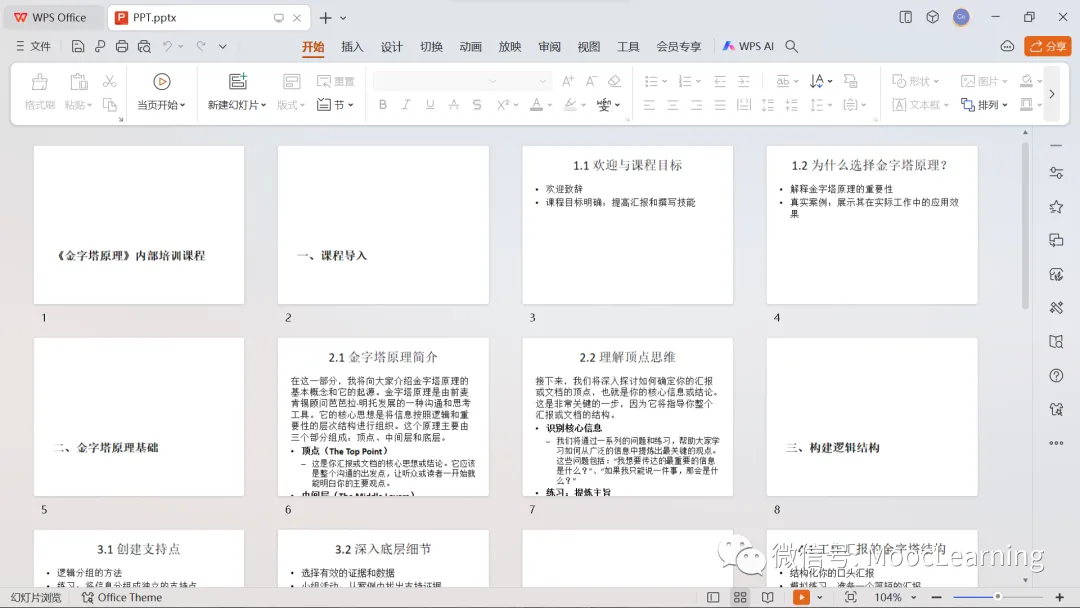Click the zoom slider handle

tap(997, 597)
